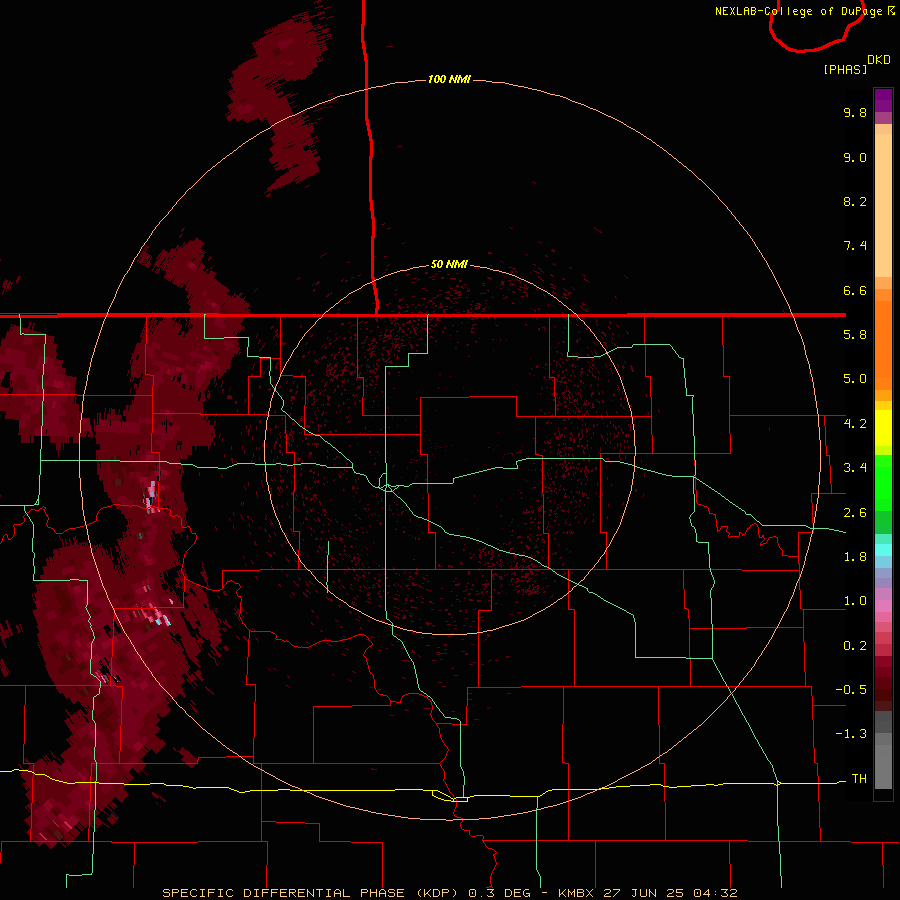This screenshot has width=900, height=900.
Task: Click the 50 NMI range ring label
Action: (x=449, y=264)
